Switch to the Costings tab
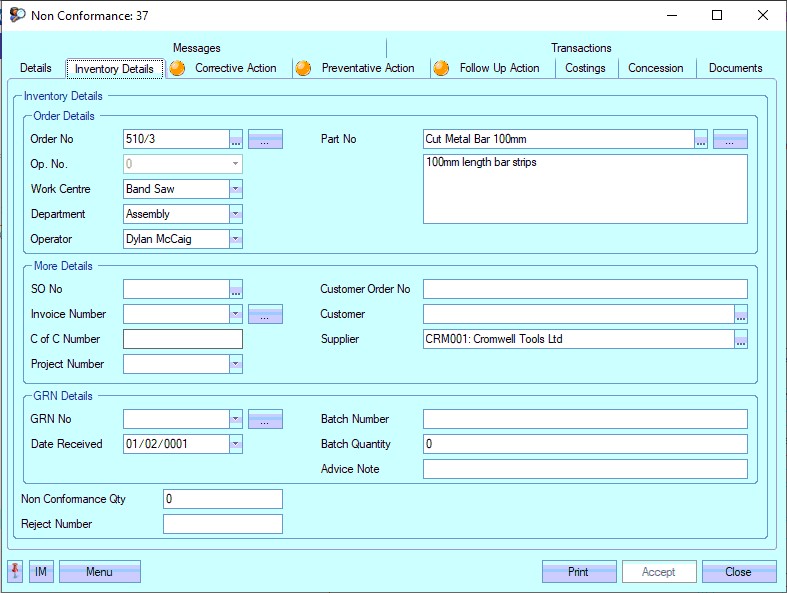The height and width of the screenshot is (593, 787). click(x=585, y=68)
